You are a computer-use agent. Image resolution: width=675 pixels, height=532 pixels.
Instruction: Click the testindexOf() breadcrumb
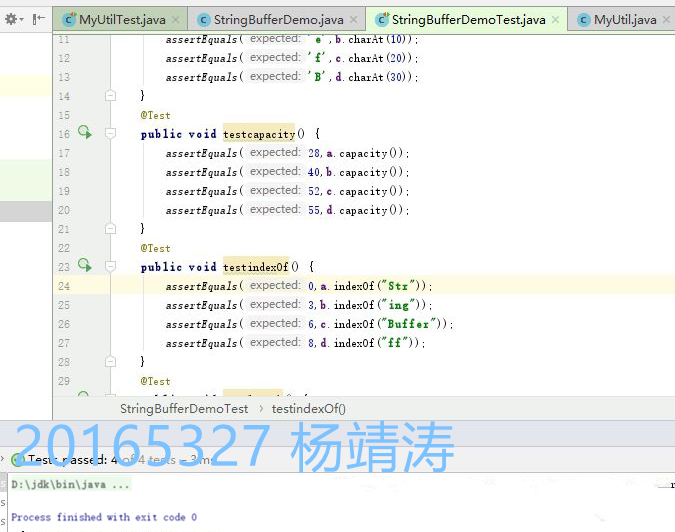pyautogui.click(x=309, y=409)
